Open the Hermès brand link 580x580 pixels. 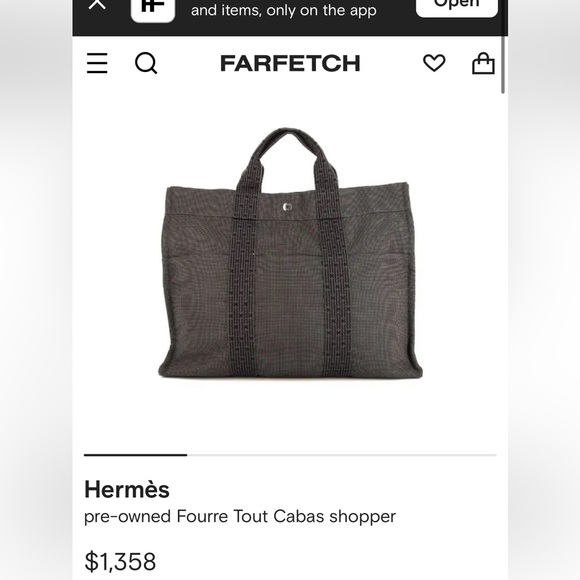pyautogui.click(x=127, y=489)
